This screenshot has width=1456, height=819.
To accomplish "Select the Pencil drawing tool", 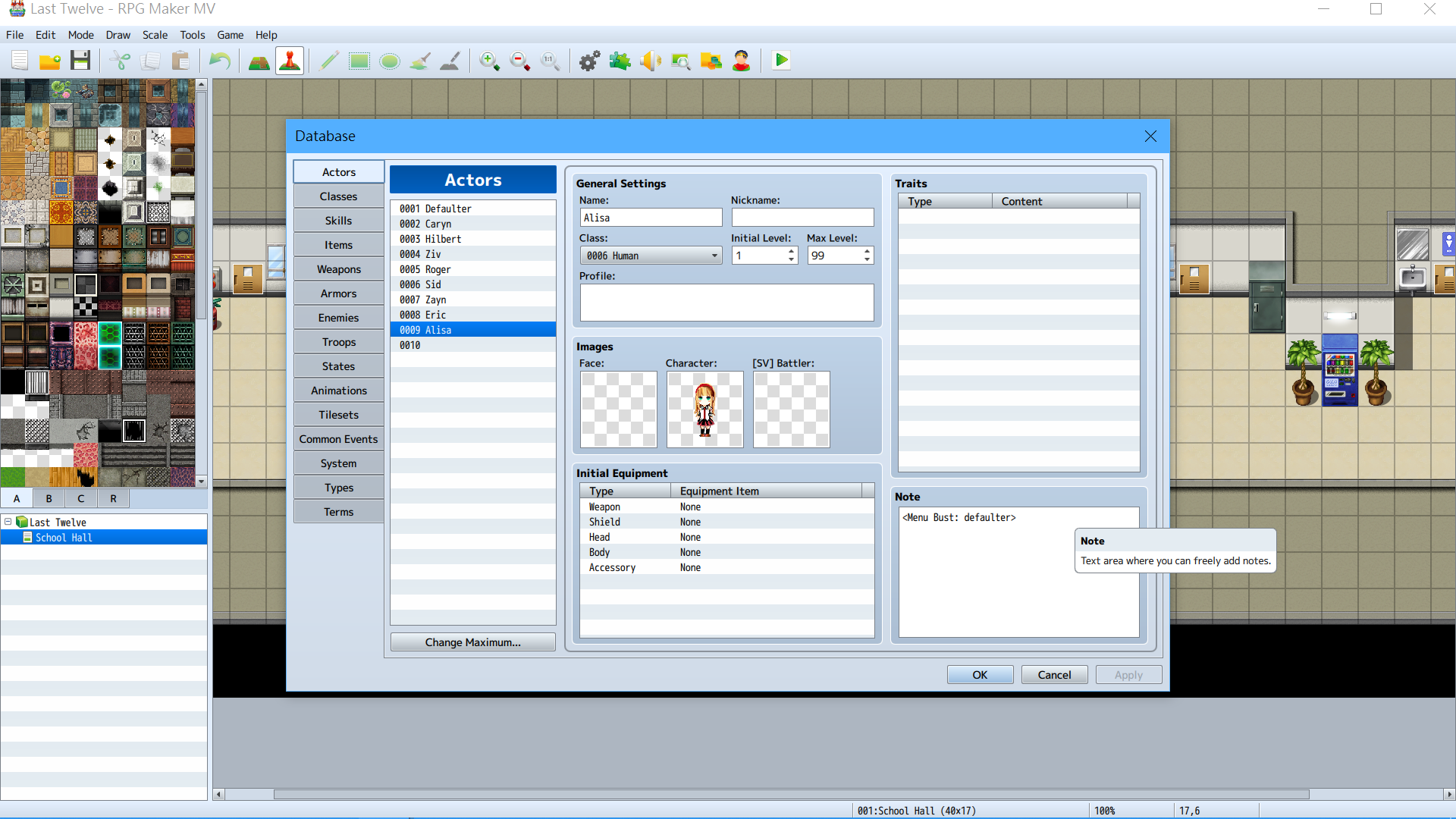I will click(x=329, y=61).
